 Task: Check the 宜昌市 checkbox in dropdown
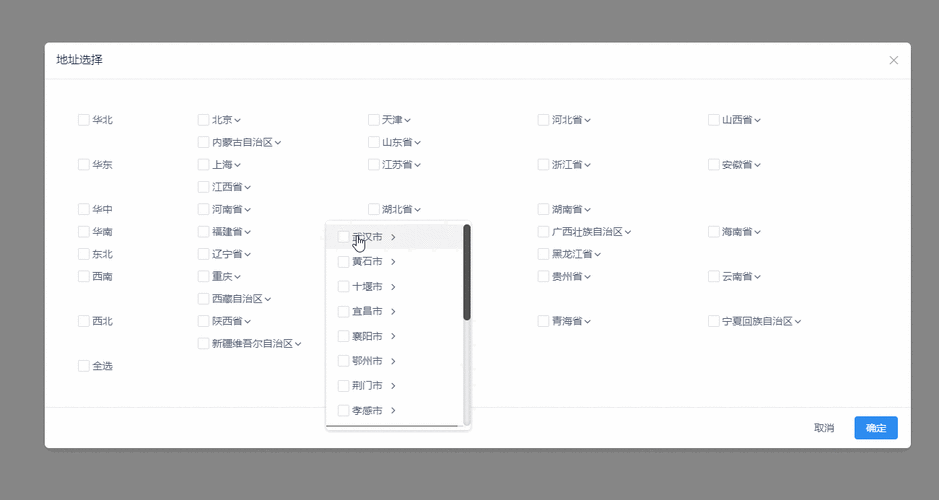click(344, 311)
